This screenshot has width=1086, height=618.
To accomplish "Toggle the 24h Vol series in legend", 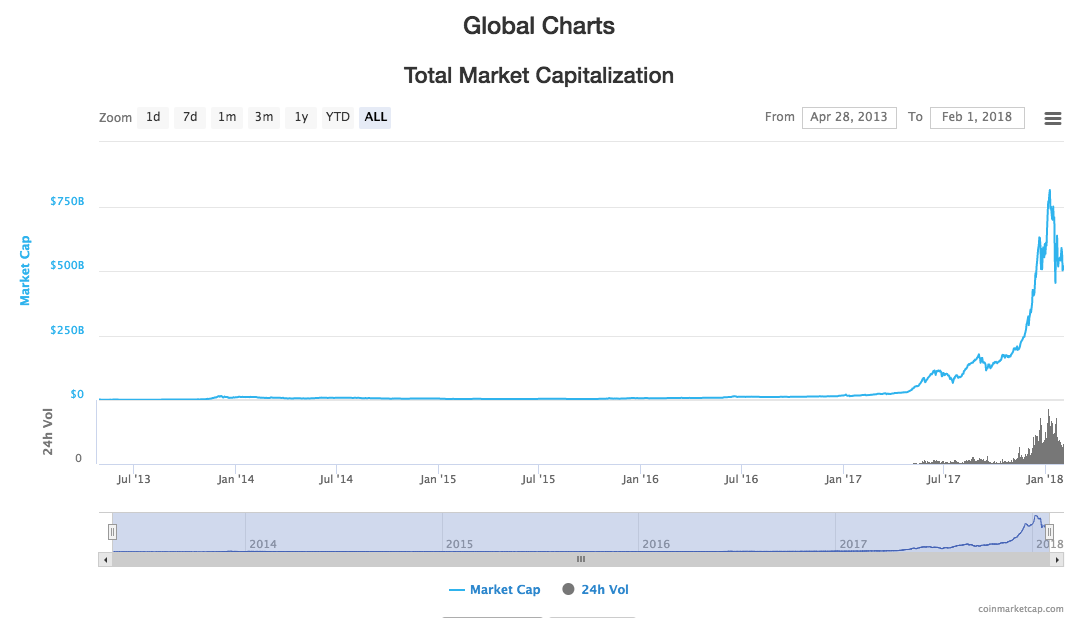I will pos(604,590).
